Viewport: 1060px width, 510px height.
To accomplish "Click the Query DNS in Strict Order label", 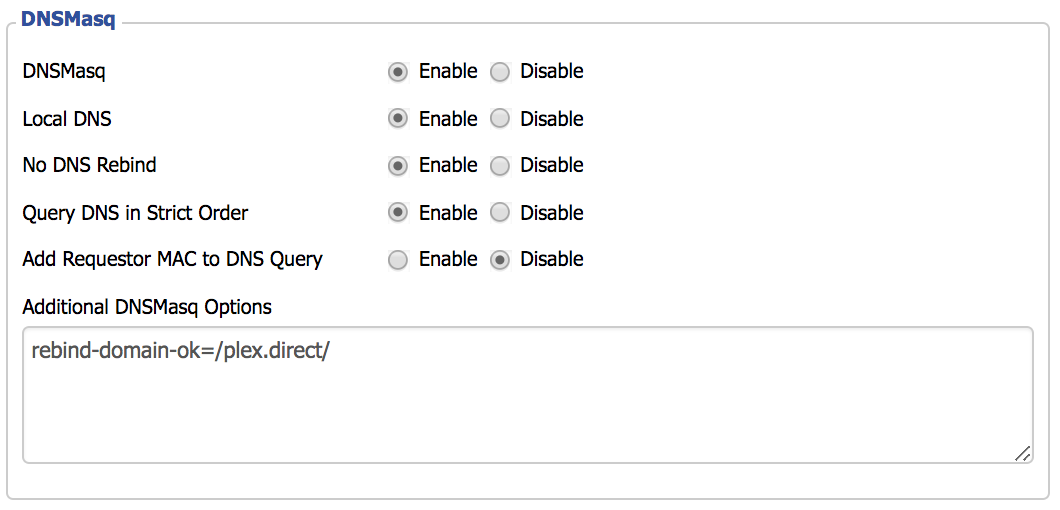I will 135,213.
